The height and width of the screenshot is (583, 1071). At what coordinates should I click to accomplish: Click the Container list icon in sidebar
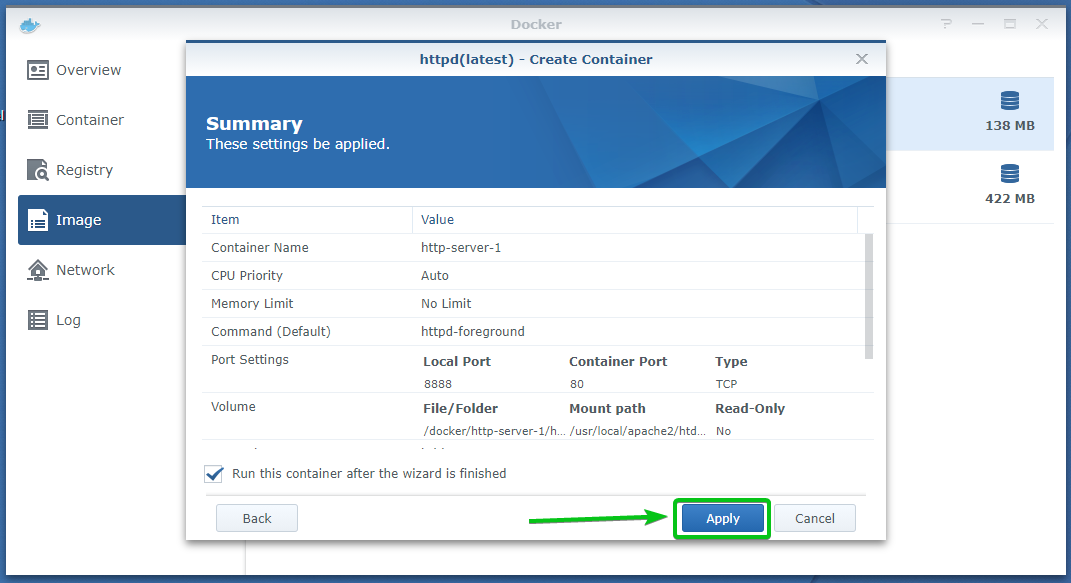coord(38,120)
